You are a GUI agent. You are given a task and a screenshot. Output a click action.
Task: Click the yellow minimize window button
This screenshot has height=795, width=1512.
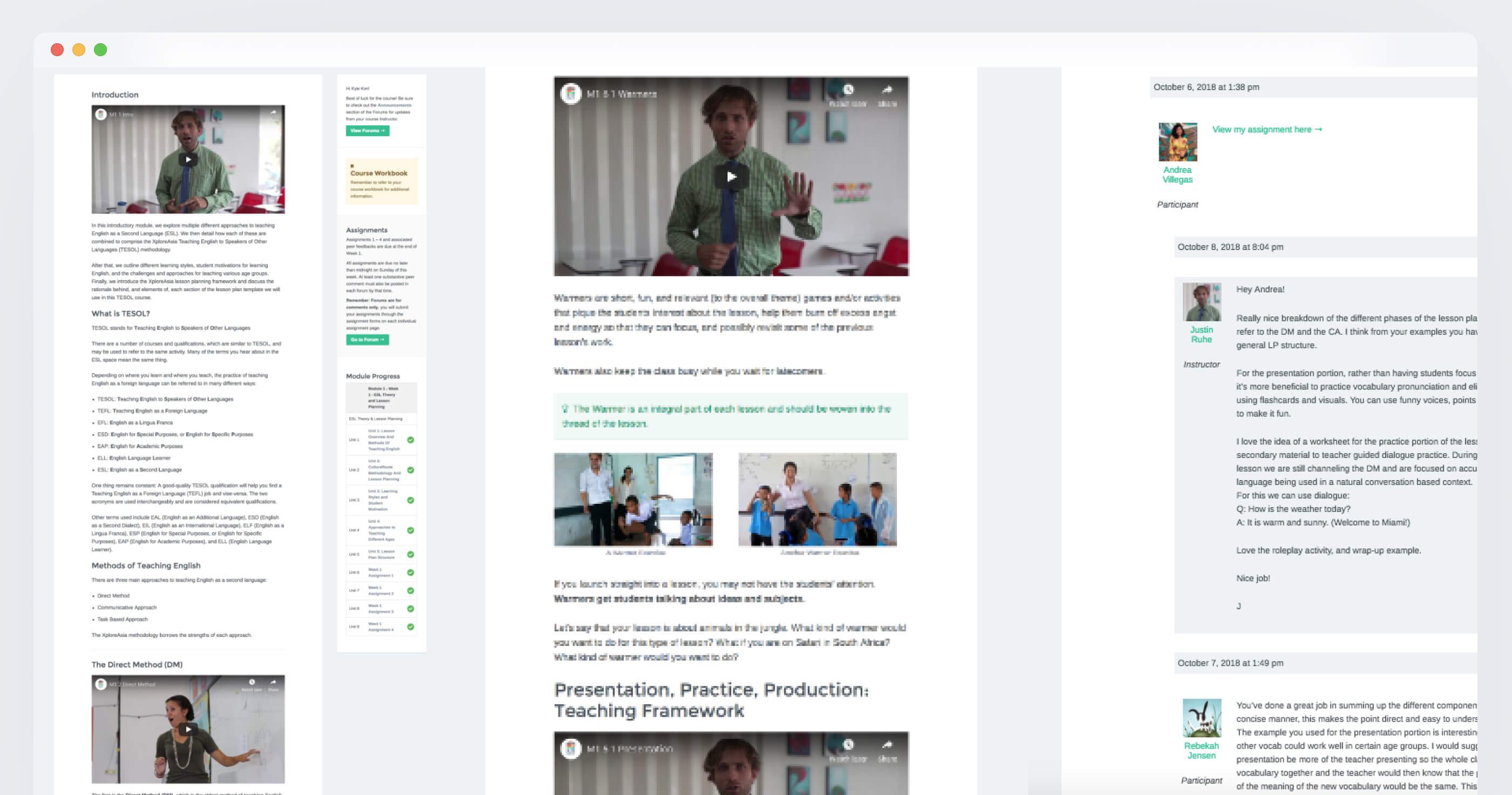tap(79, 50)
